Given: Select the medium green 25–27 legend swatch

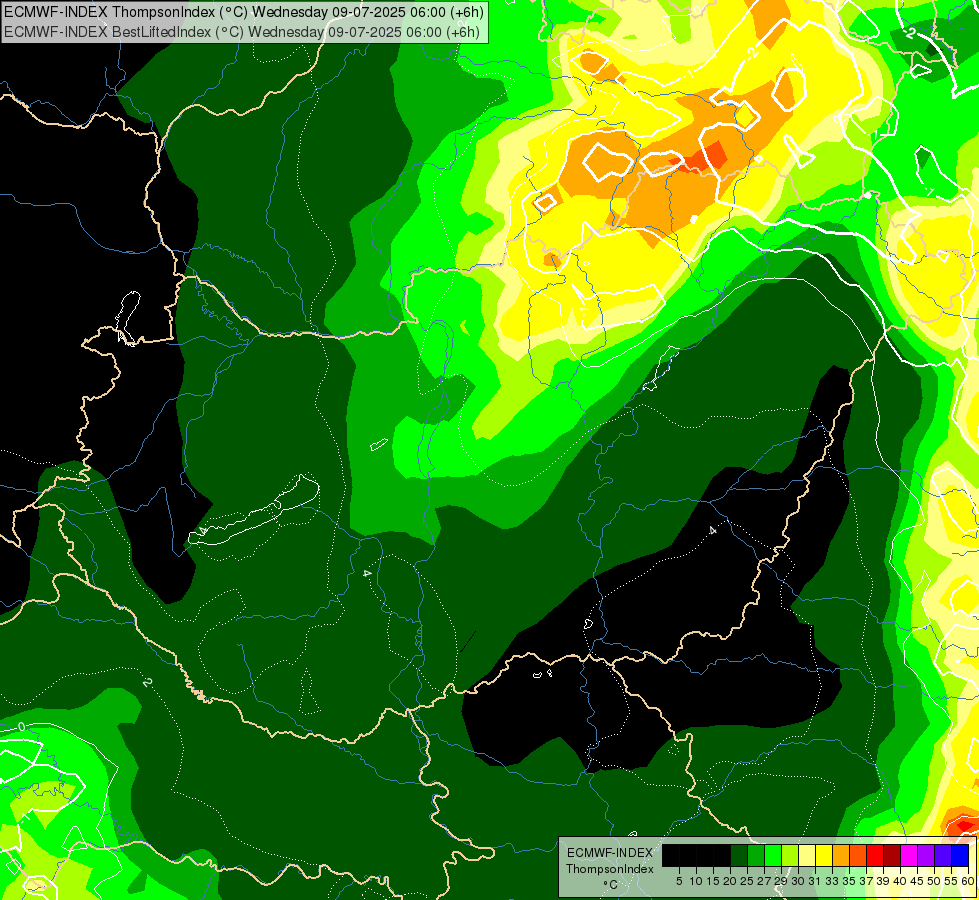Looking at the screenshot, I should pos(756,855).
